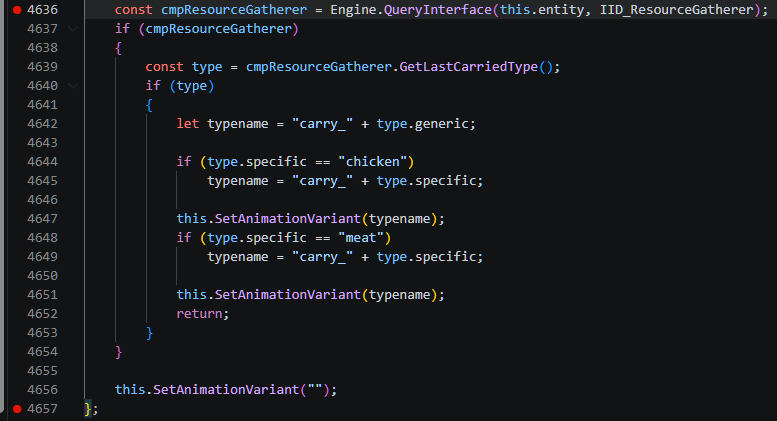Remove the breakpoint on line 4657
This screenshot has width=777, height=421.
(x=17, y=408)
